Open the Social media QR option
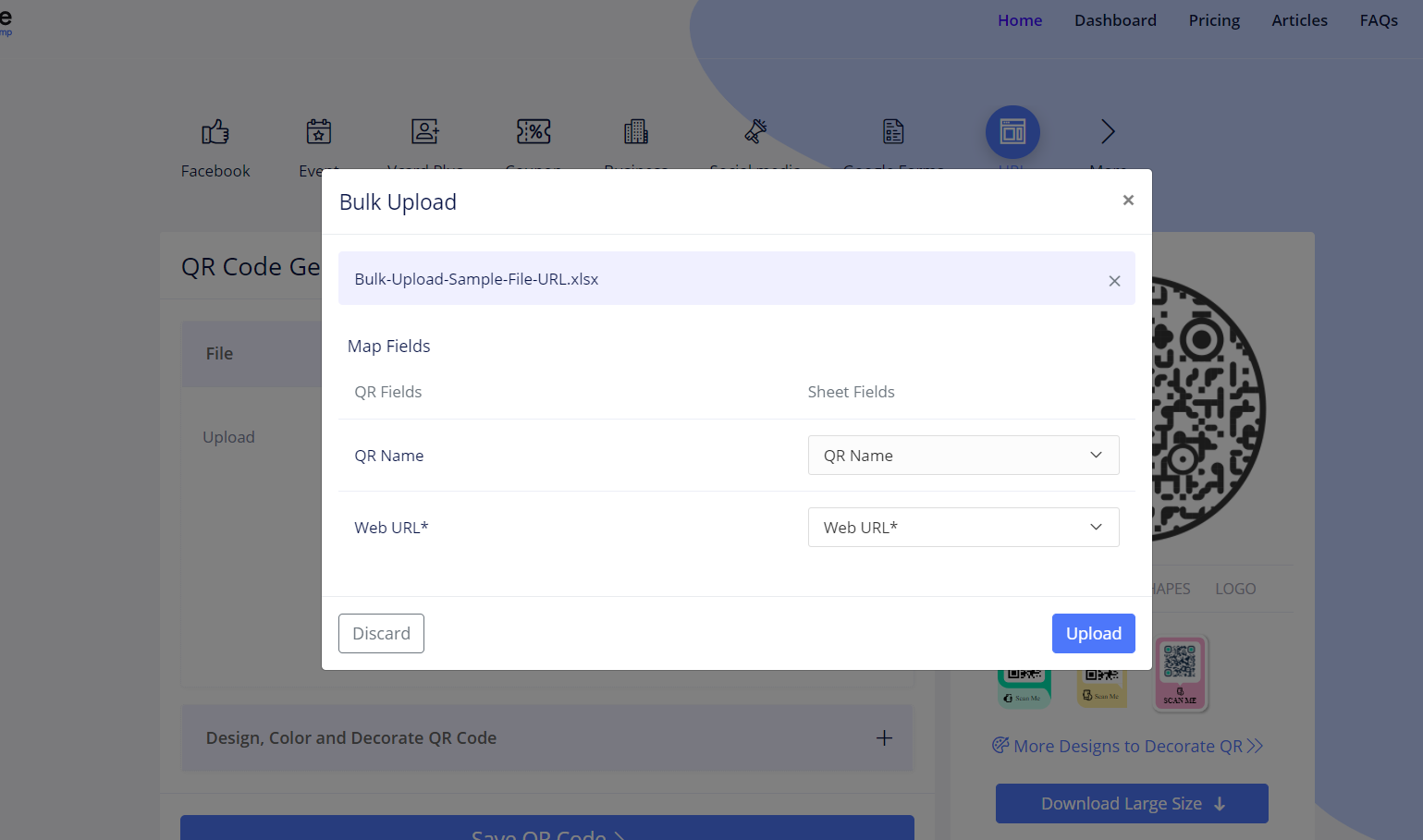 pos(754,144)
